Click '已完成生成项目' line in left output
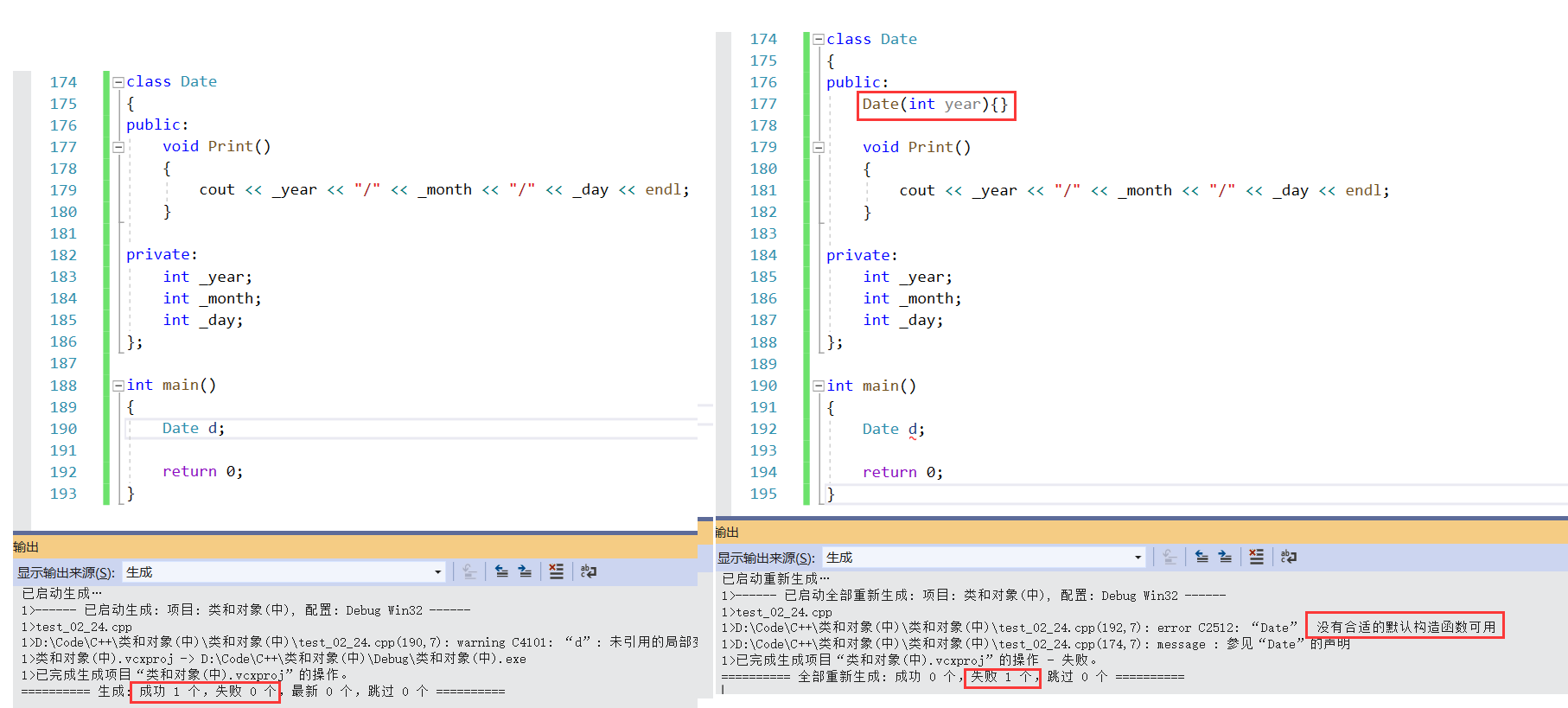 pyautogui.click(x=185, y=674)
